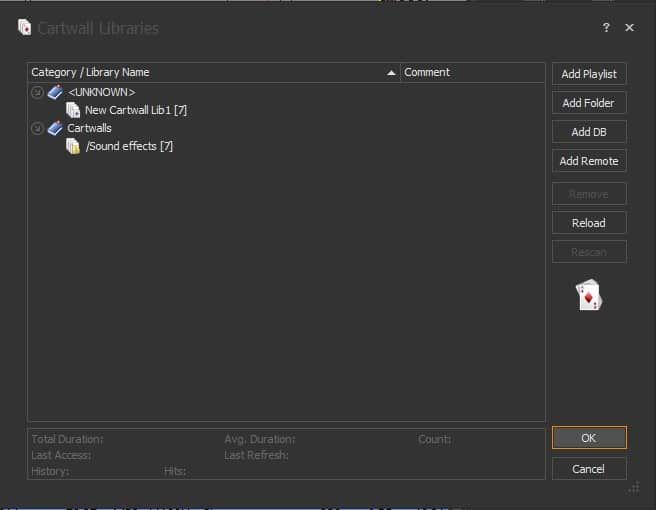656x510 pixels.
Task: Toggle sort arrow in Category column header
Action: [x=391, y=73]
